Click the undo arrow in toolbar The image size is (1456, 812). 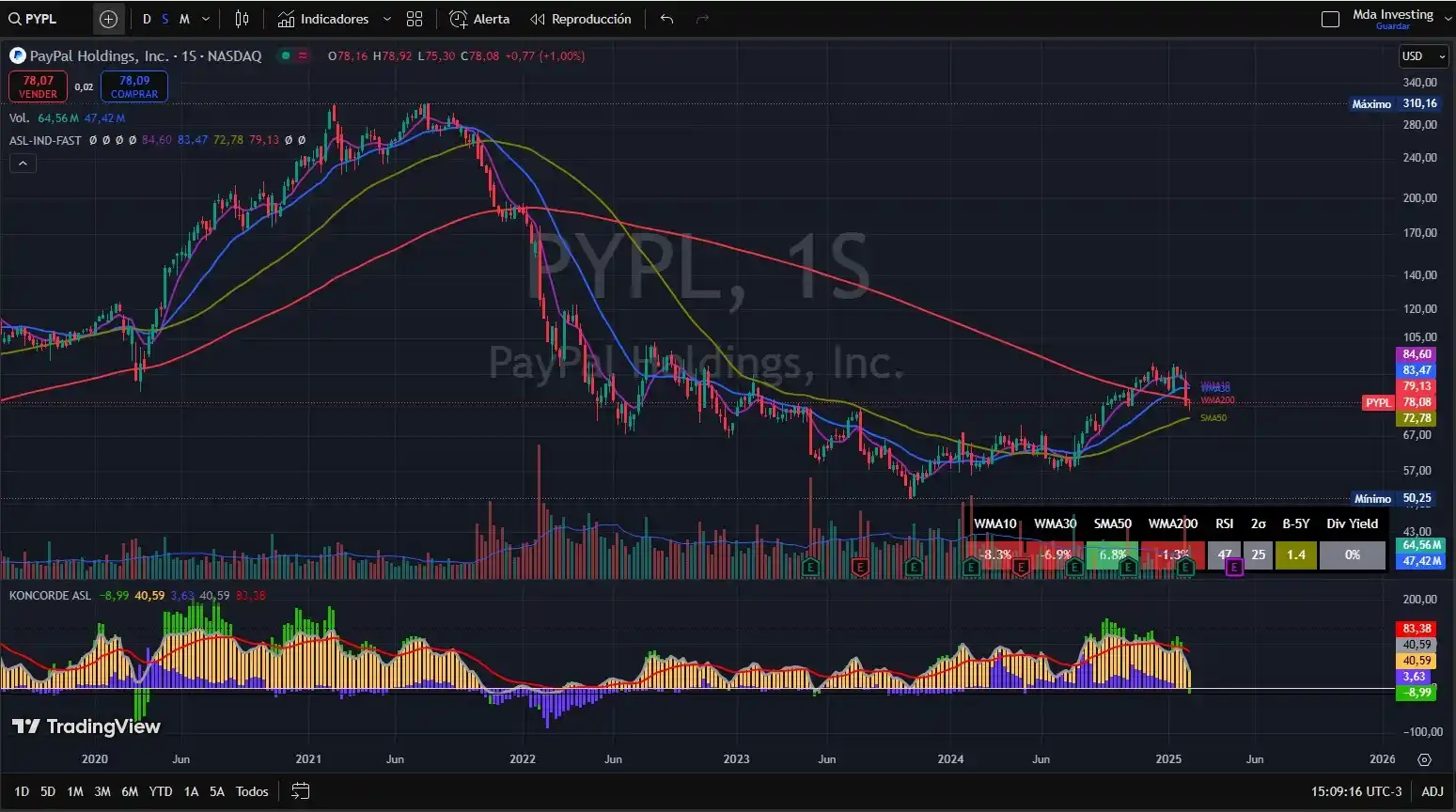coord(666,19)
